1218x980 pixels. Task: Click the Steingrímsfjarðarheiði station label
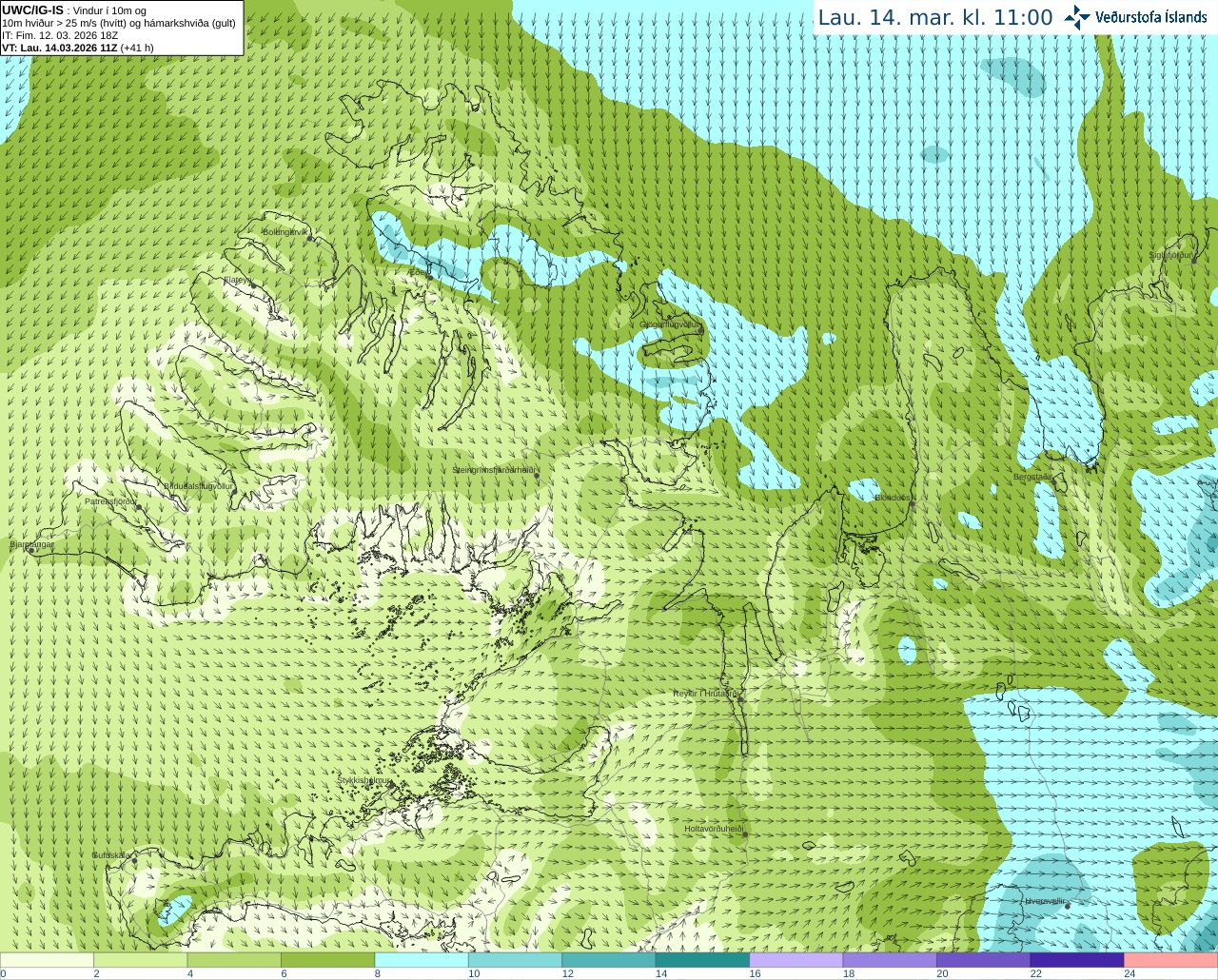pos(493,470)
